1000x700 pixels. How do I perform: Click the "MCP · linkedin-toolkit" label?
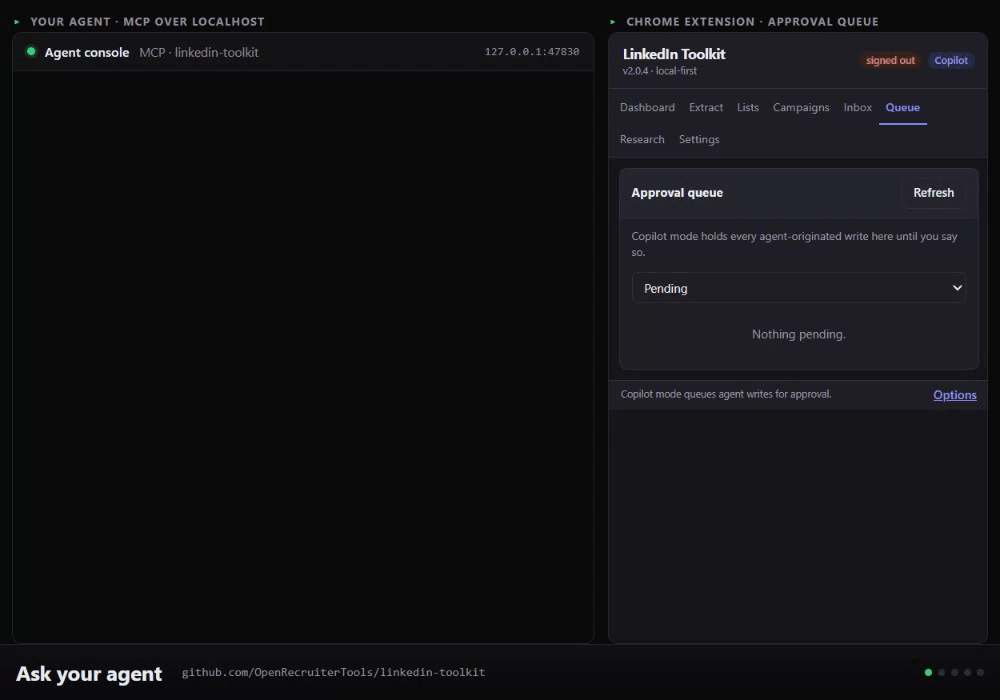pyautogui.click(x=199, y=52)
